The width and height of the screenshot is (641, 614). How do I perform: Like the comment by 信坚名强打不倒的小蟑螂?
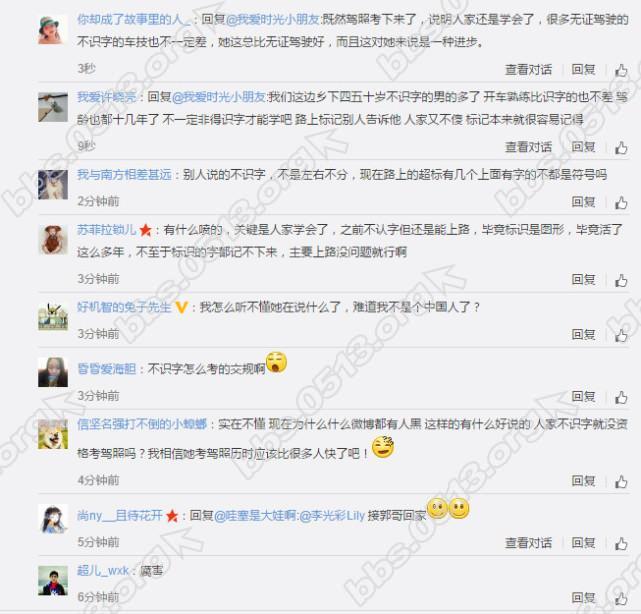pos(621,482)
